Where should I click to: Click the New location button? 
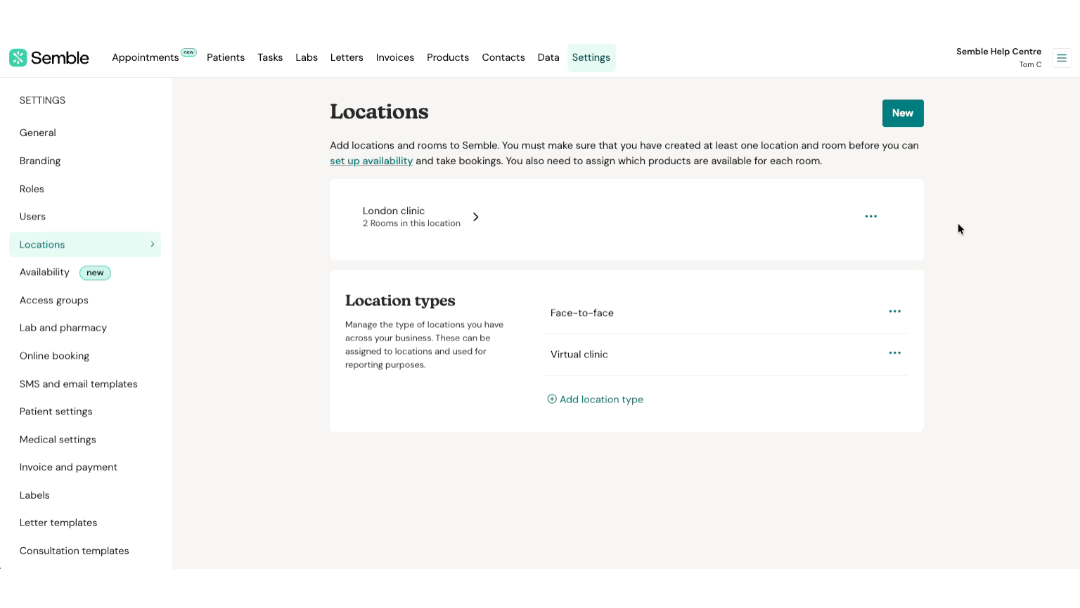pos(902,113)
